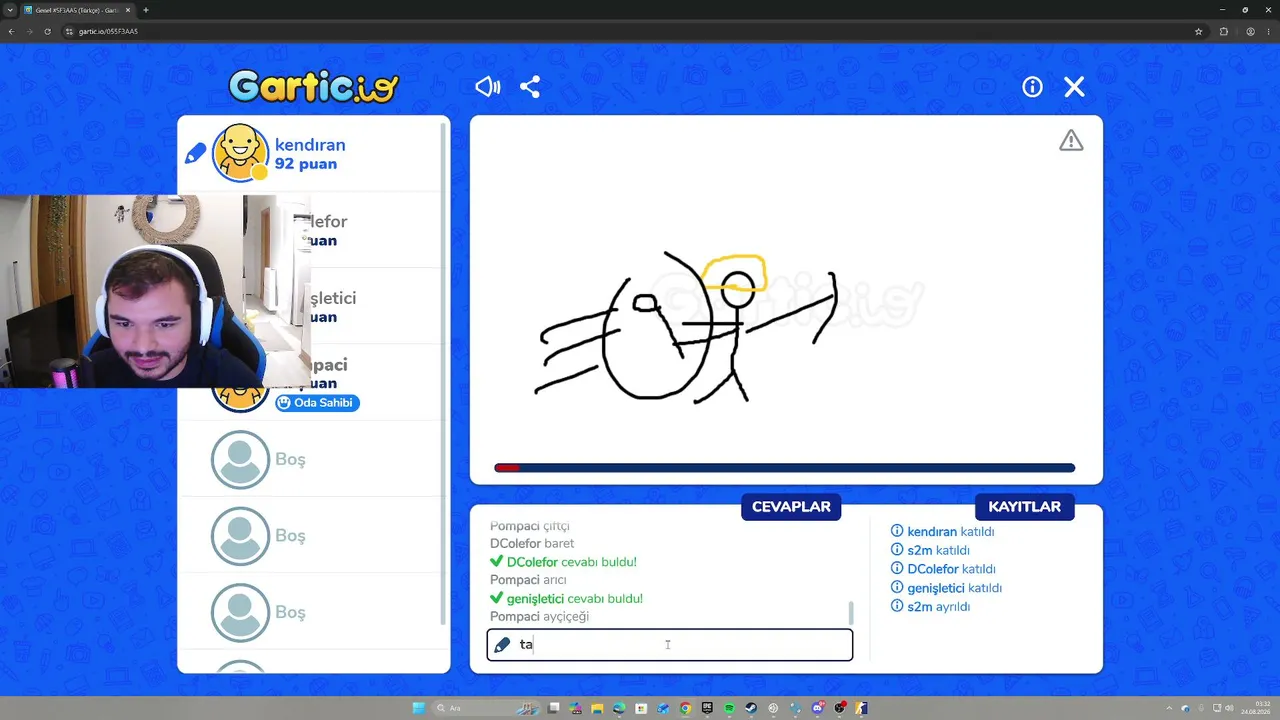Switch to the Gartic browser tab

click(x=78, y=10)
